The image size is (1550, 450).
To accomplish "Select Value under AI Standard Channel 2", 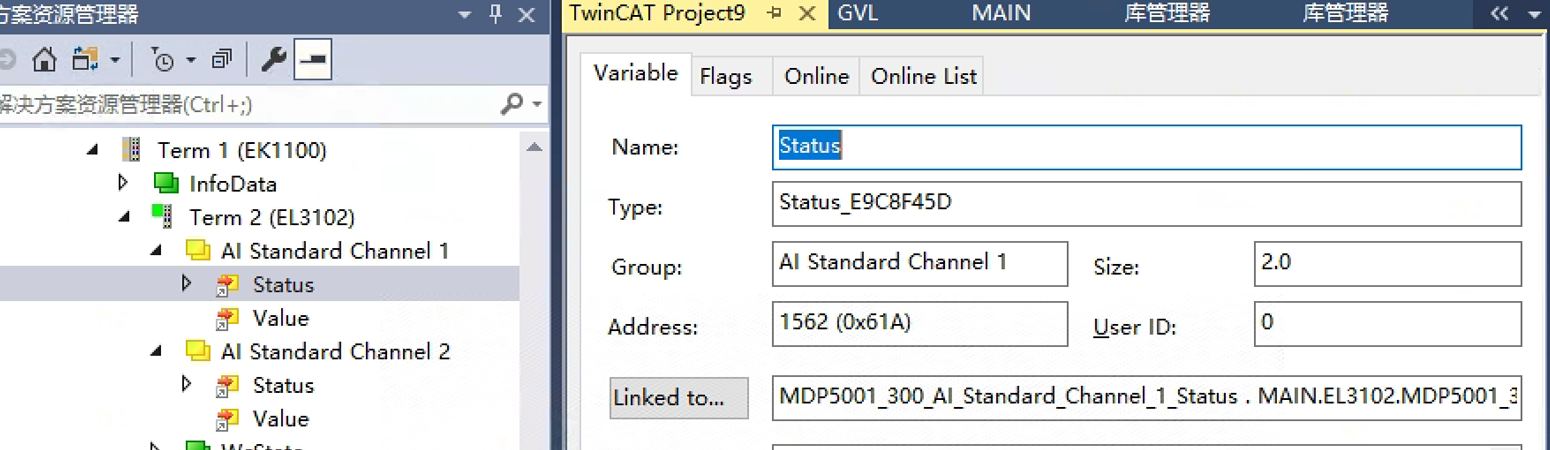I will point(281,419).
